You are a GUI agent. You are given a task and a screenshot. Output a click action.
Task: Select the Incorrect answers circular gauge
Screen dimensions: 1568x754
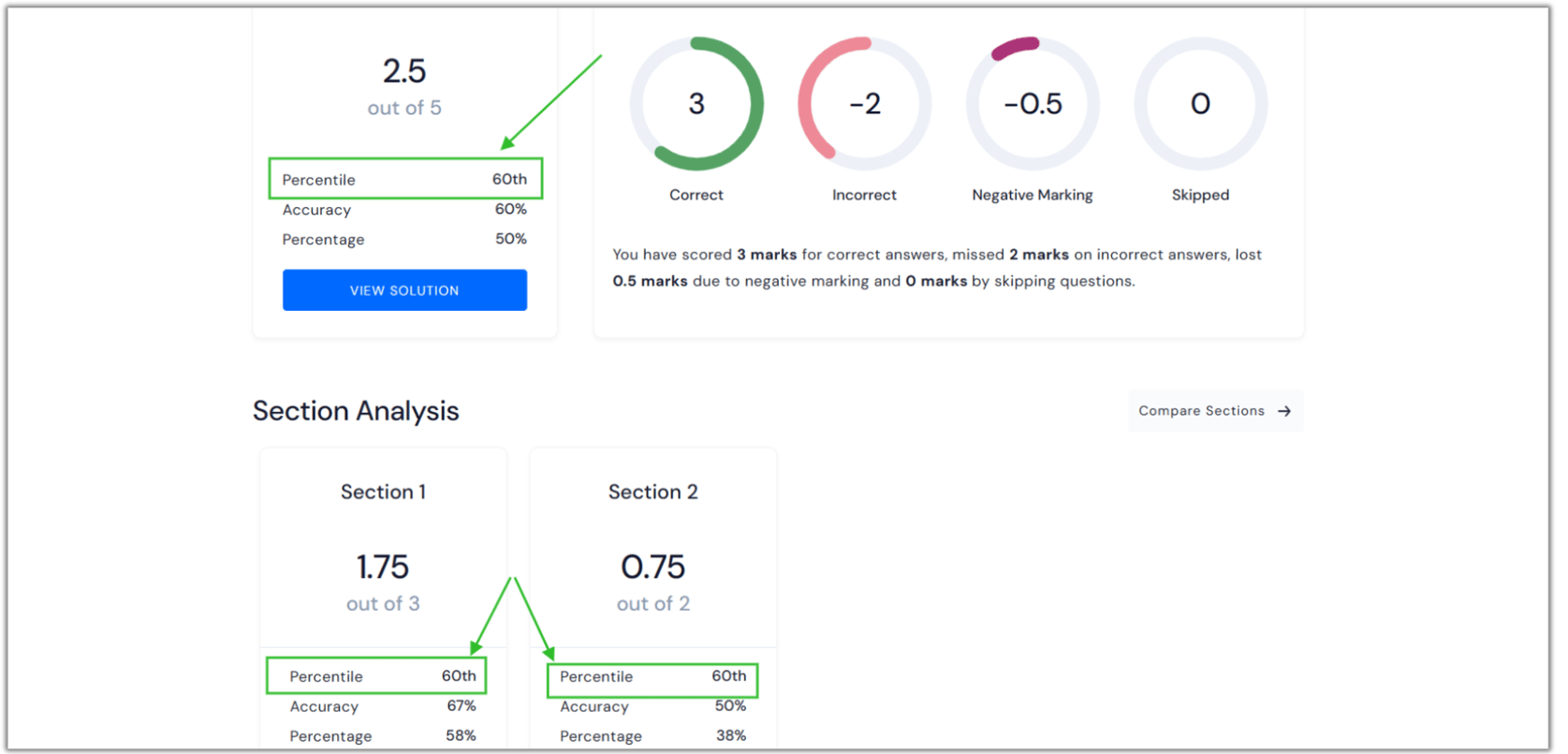[864, 103]
